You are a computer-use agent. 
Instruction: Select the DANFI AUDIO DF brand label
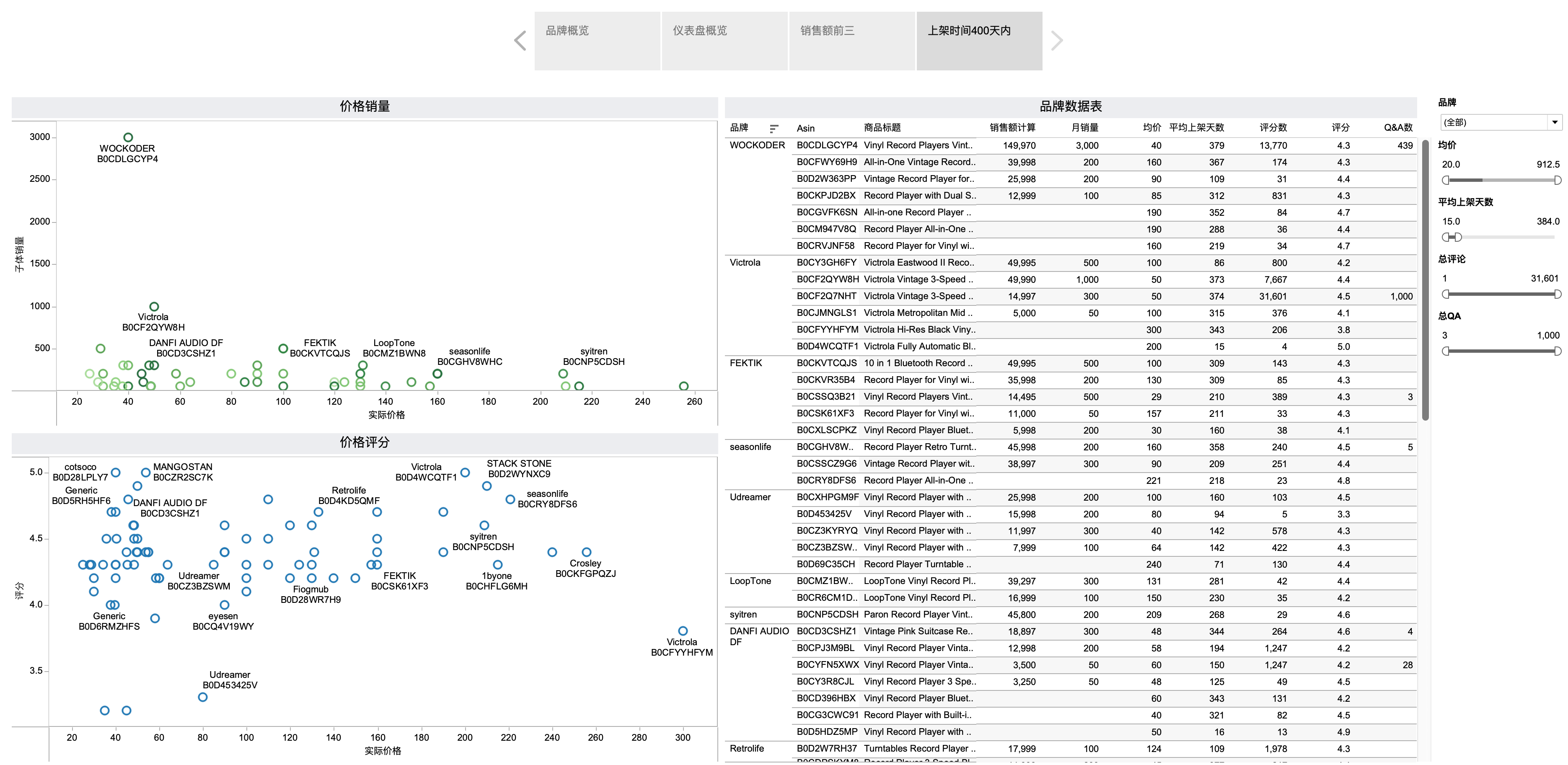759,636
